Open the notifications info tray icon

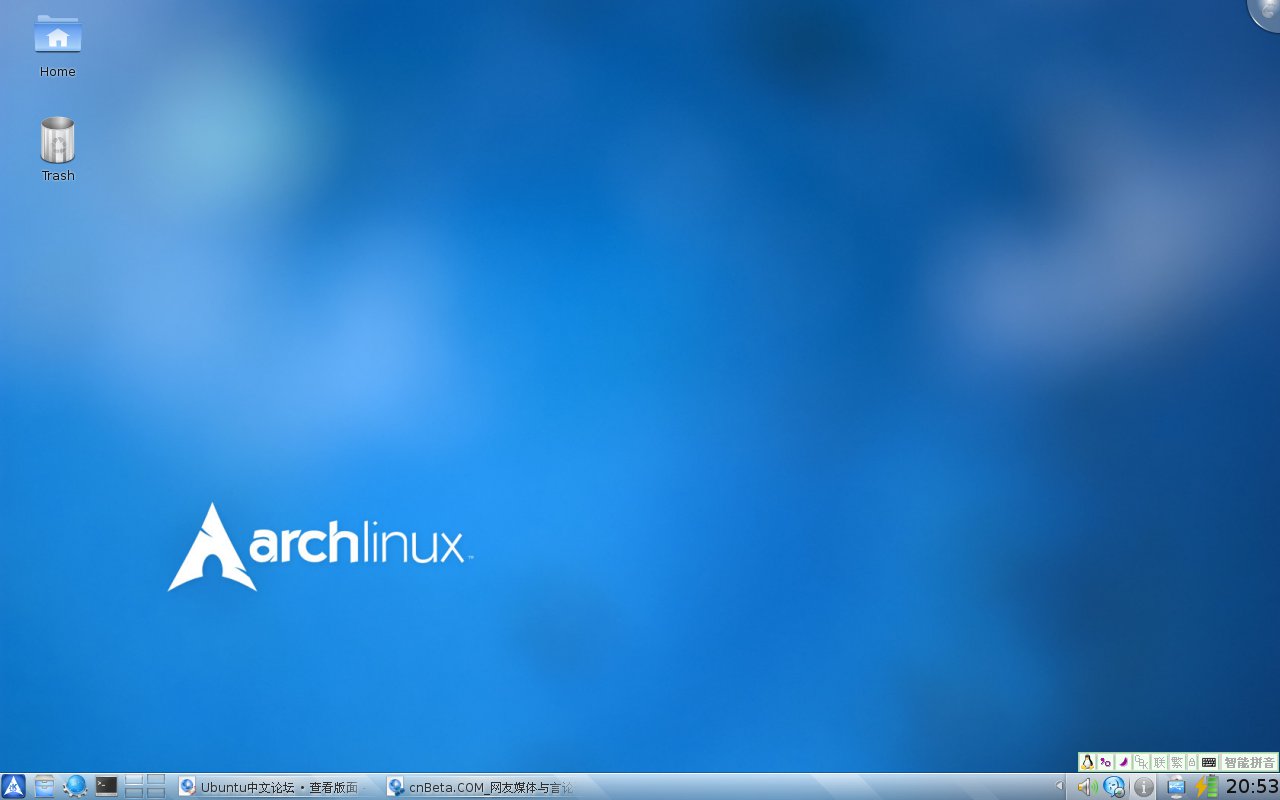click(1144, 787)
